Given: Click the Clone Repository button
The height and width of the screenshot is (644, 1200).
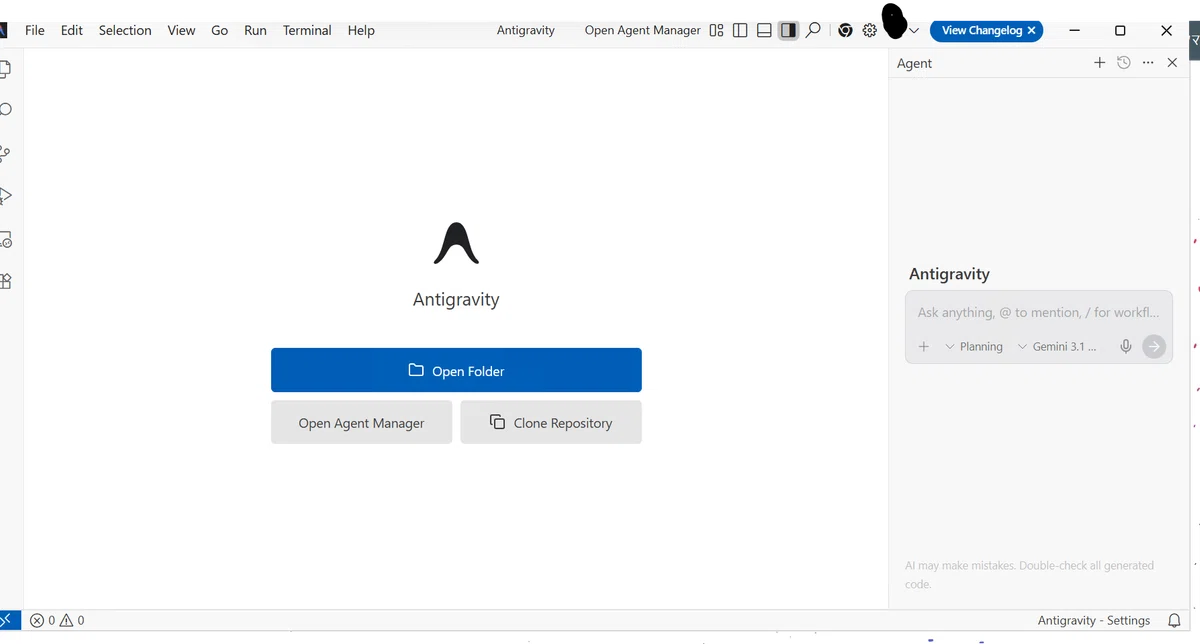Looking at the screenshot, I should click(551, 422).
